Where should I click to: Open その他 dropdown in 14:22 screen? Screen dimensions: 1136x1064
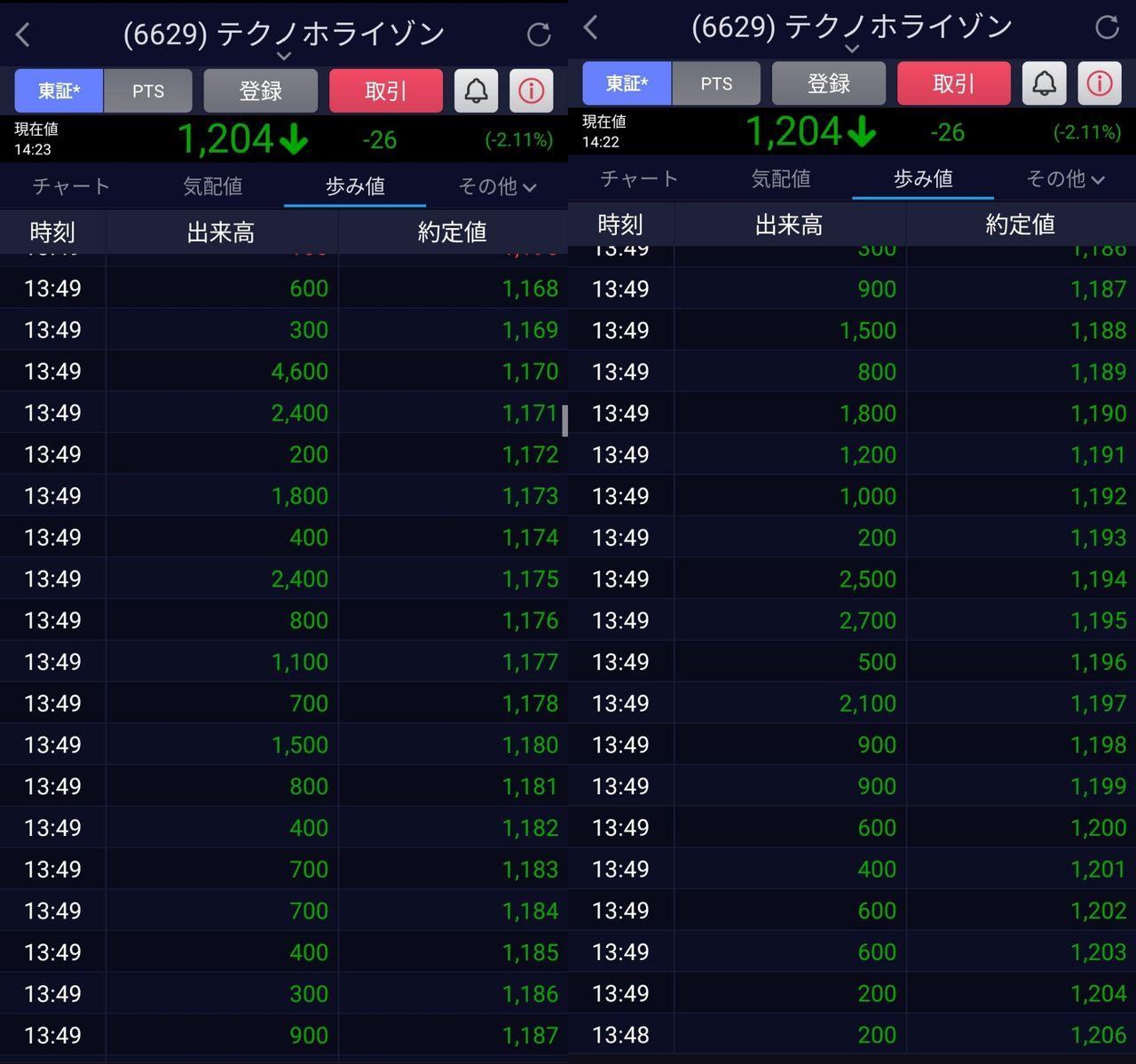[x=1065, y=179]
